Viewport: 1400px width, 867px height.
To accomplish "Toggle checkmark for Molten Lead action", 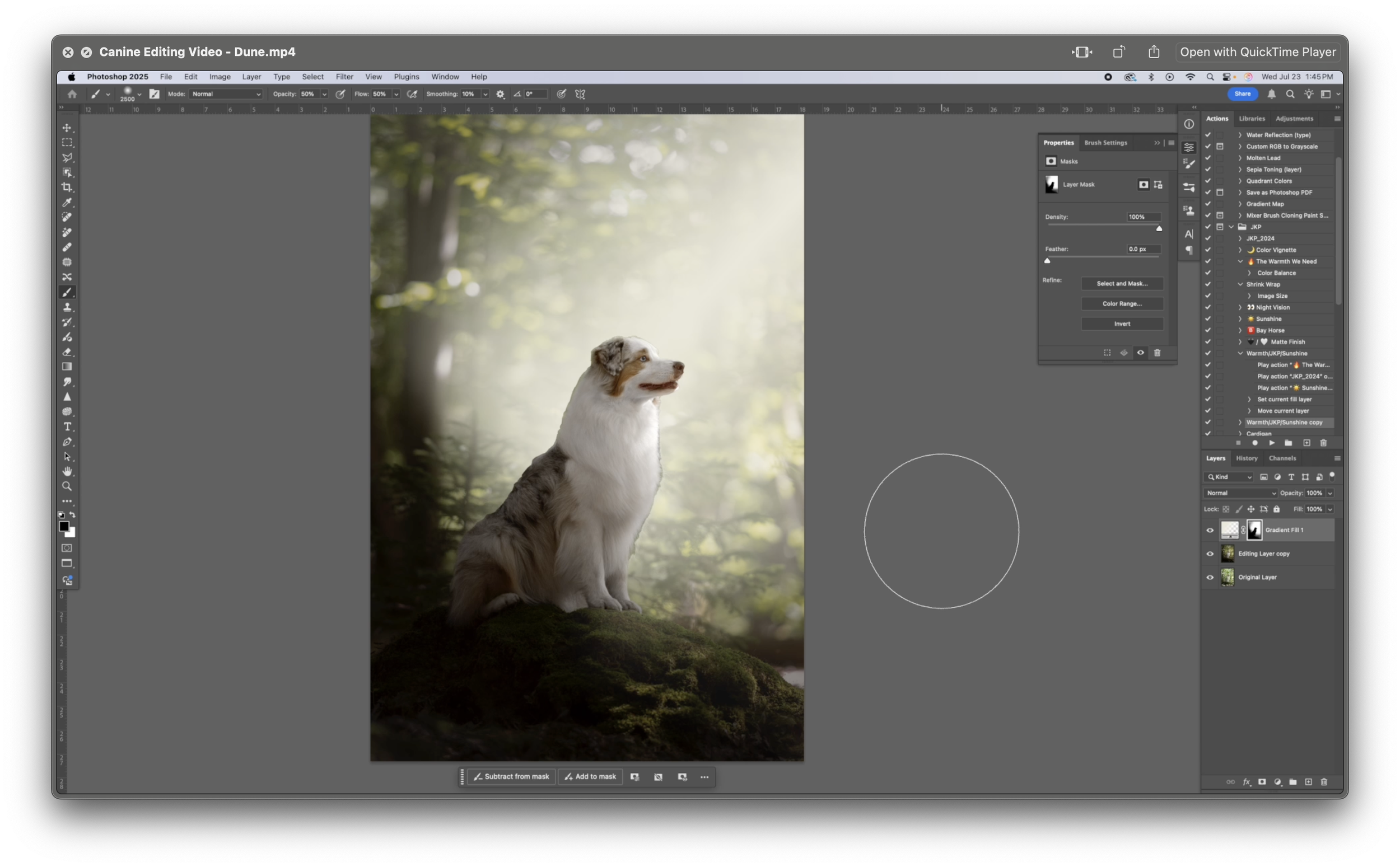I will pos(1208,158).
